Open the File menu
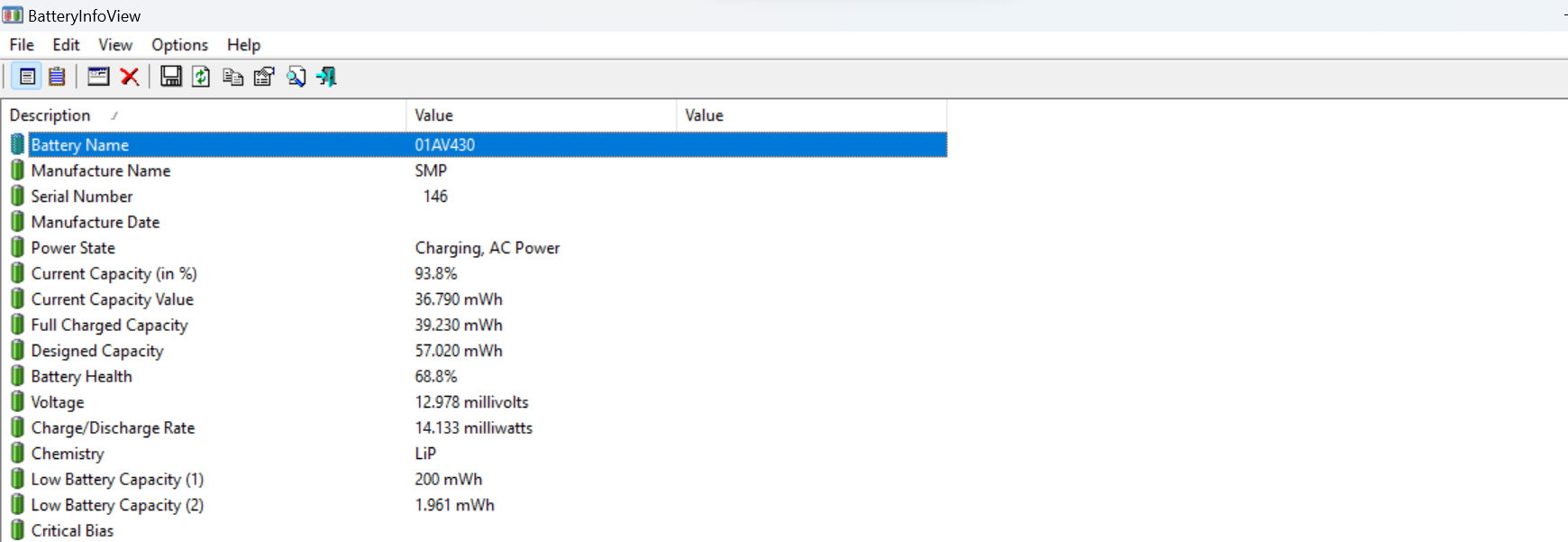 [x=22, y=45]
